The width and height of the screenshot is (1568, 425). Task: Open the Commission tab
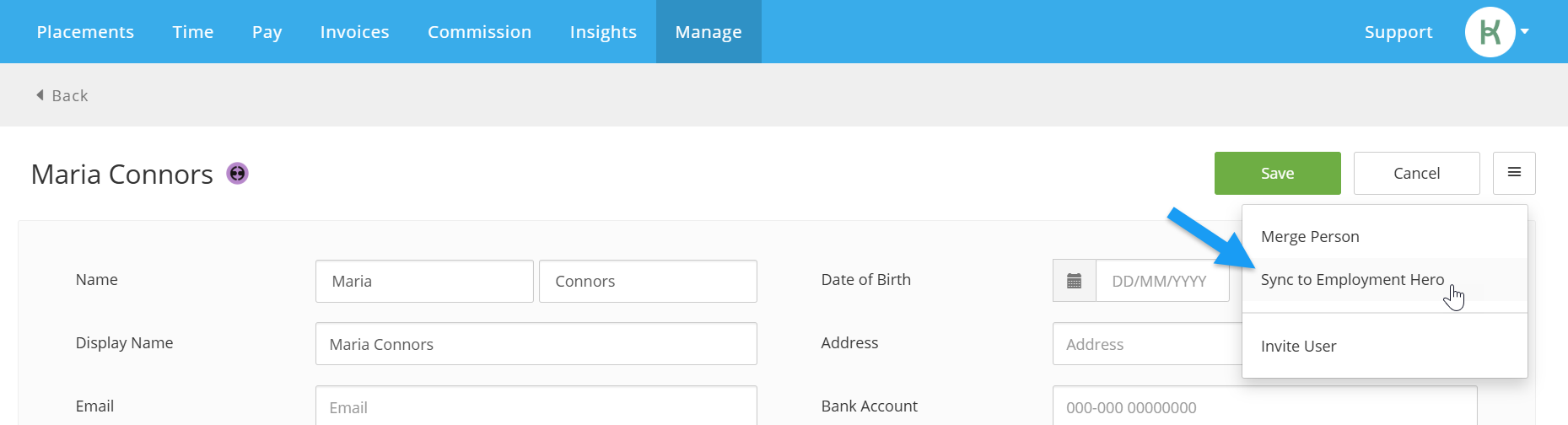[479, 32]
